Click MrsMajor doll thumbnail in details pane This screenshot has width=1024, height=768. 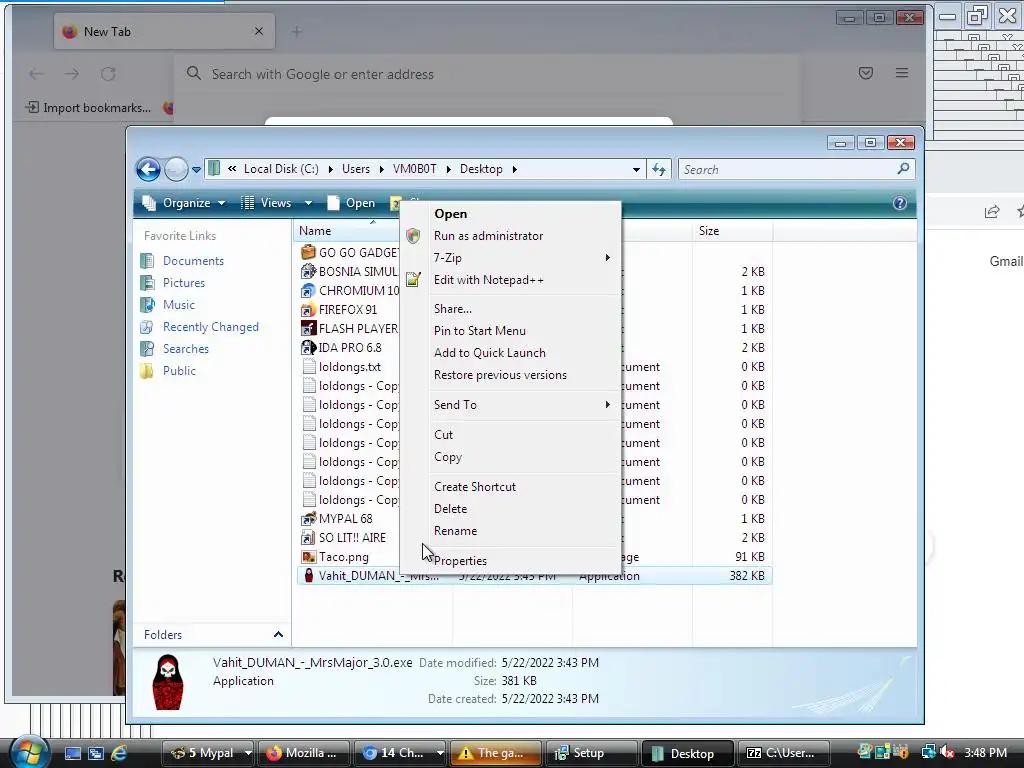[168, 682]
